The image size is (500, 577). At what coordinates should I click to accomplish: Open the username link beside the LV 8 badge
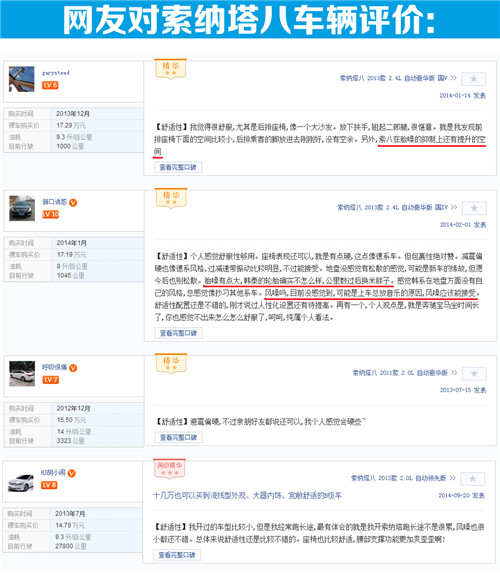pos(53,472)
